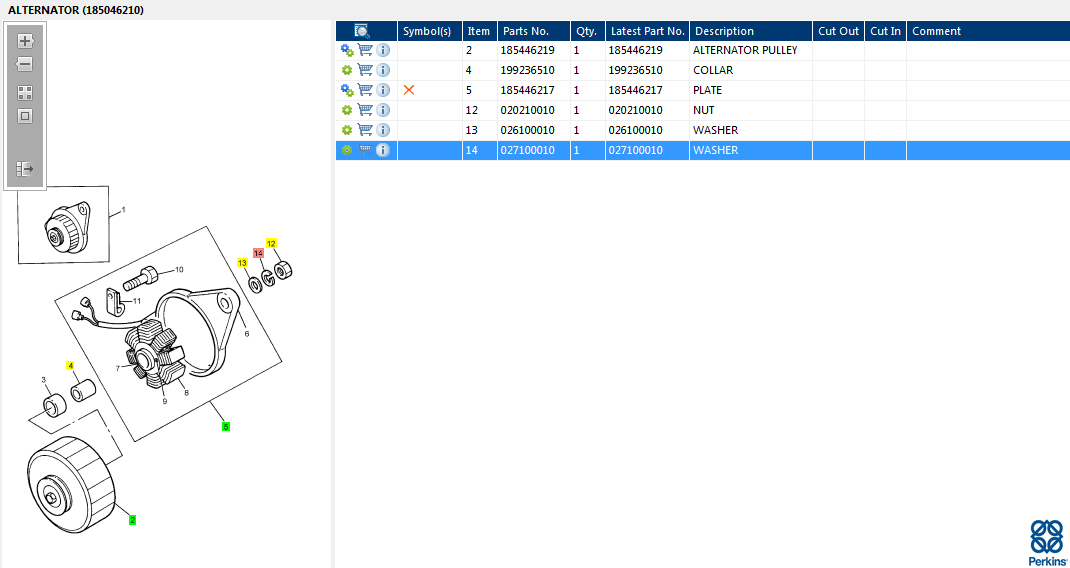The width and height of the screenshot is (1070, 568).
Task: Click gear icon for ALTERNATOR PULLEY row
Action: (347, 50)
